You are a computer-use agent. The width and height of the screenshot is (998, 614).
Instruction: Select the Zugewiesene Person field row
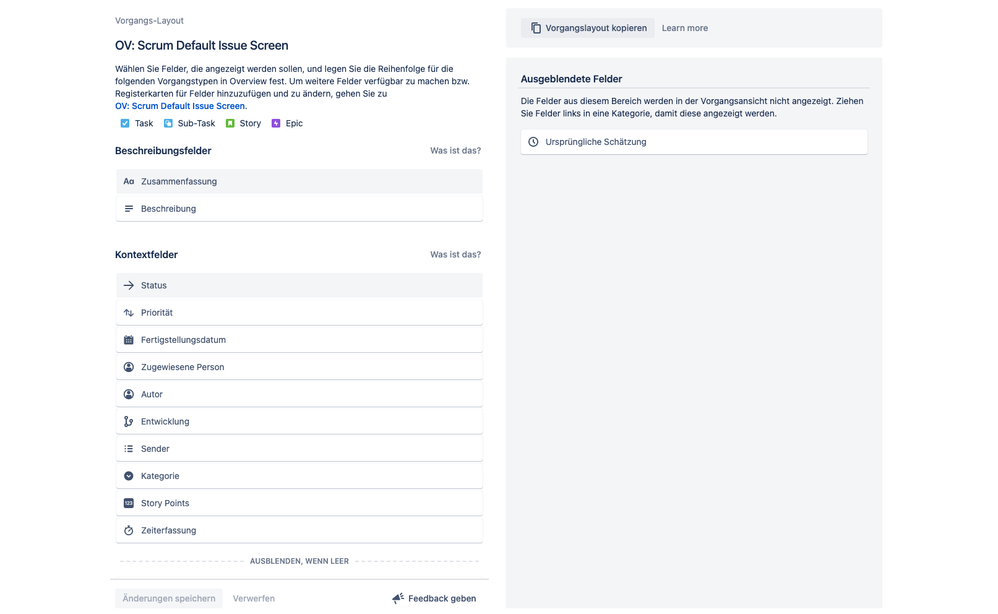pos(299,367)
